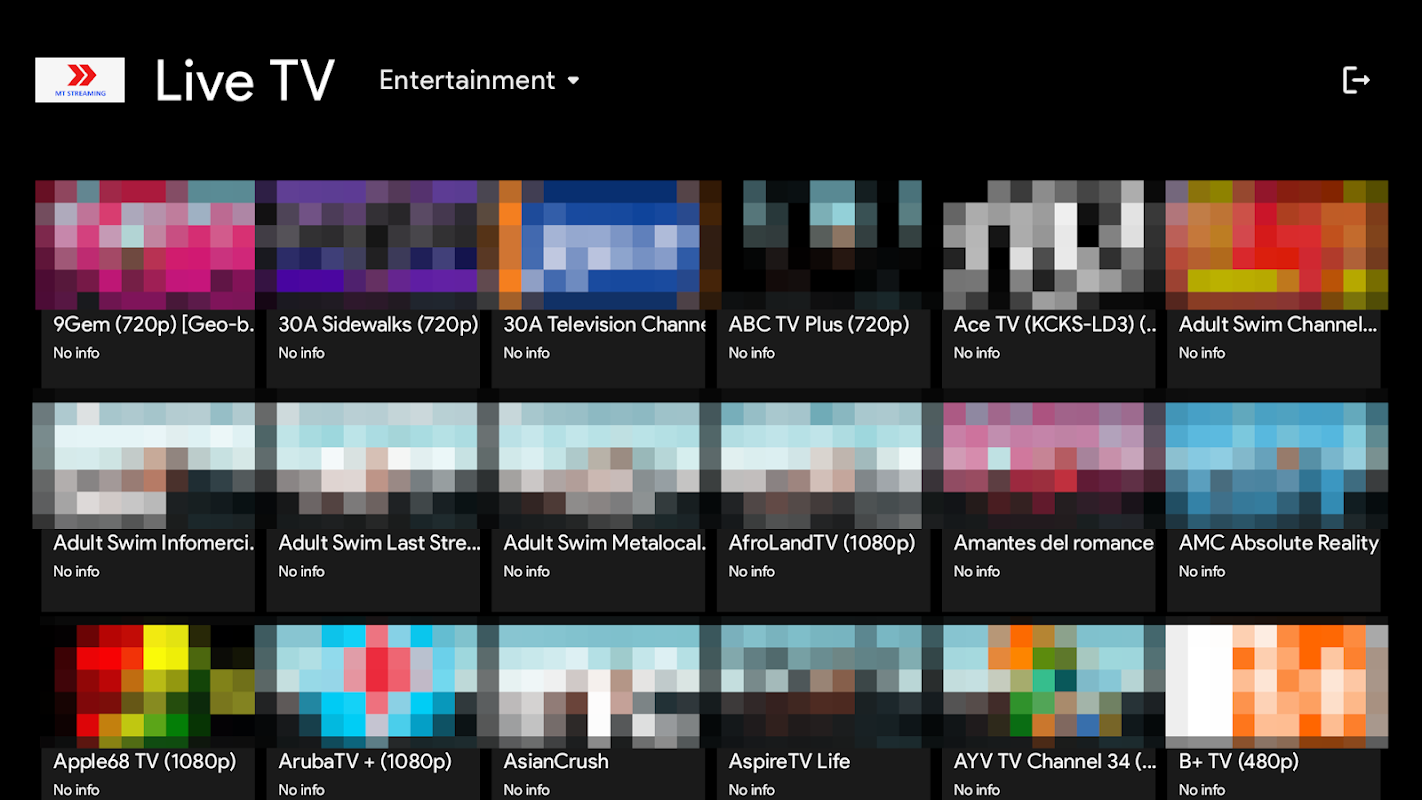
Task: Select the 30A Television Channel title
Action: click(x=605, y=324)
